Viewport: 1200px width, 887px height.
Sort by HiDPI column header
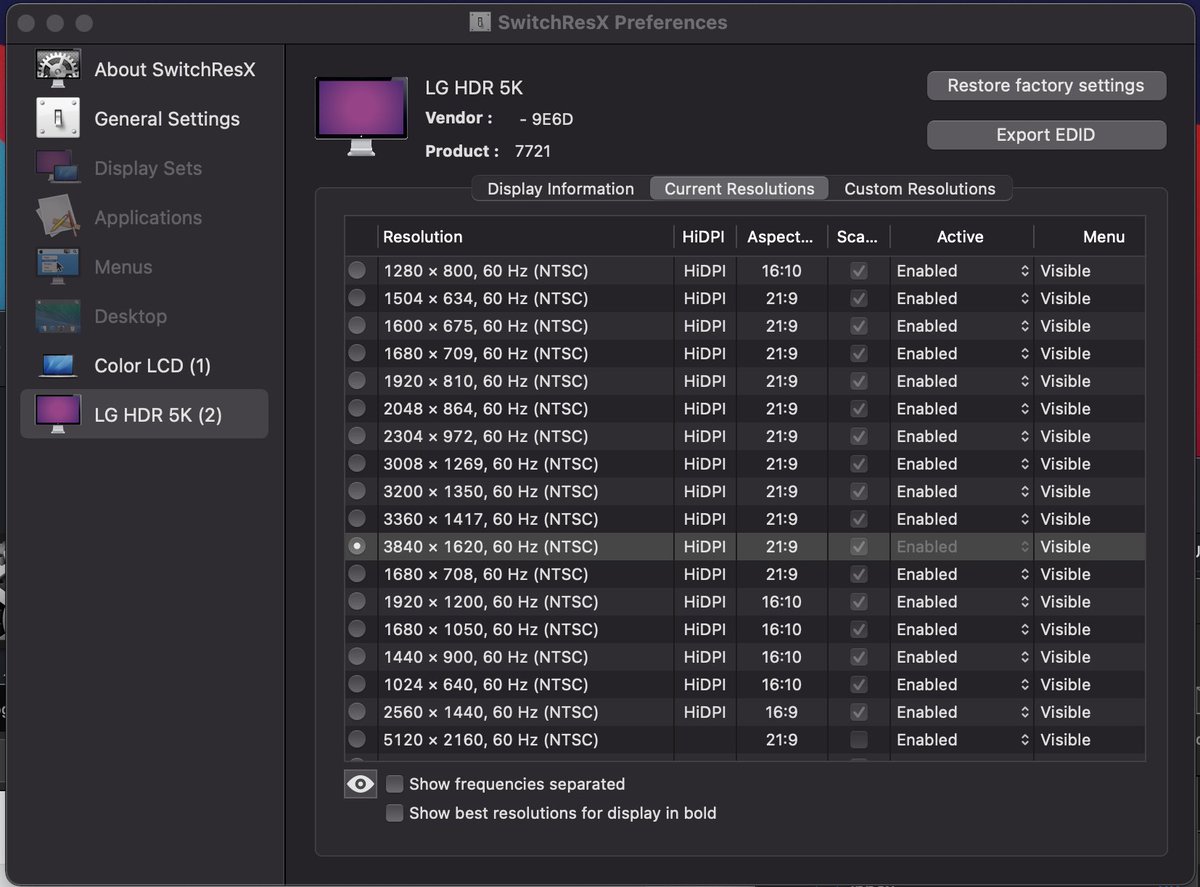coord(704,237)
